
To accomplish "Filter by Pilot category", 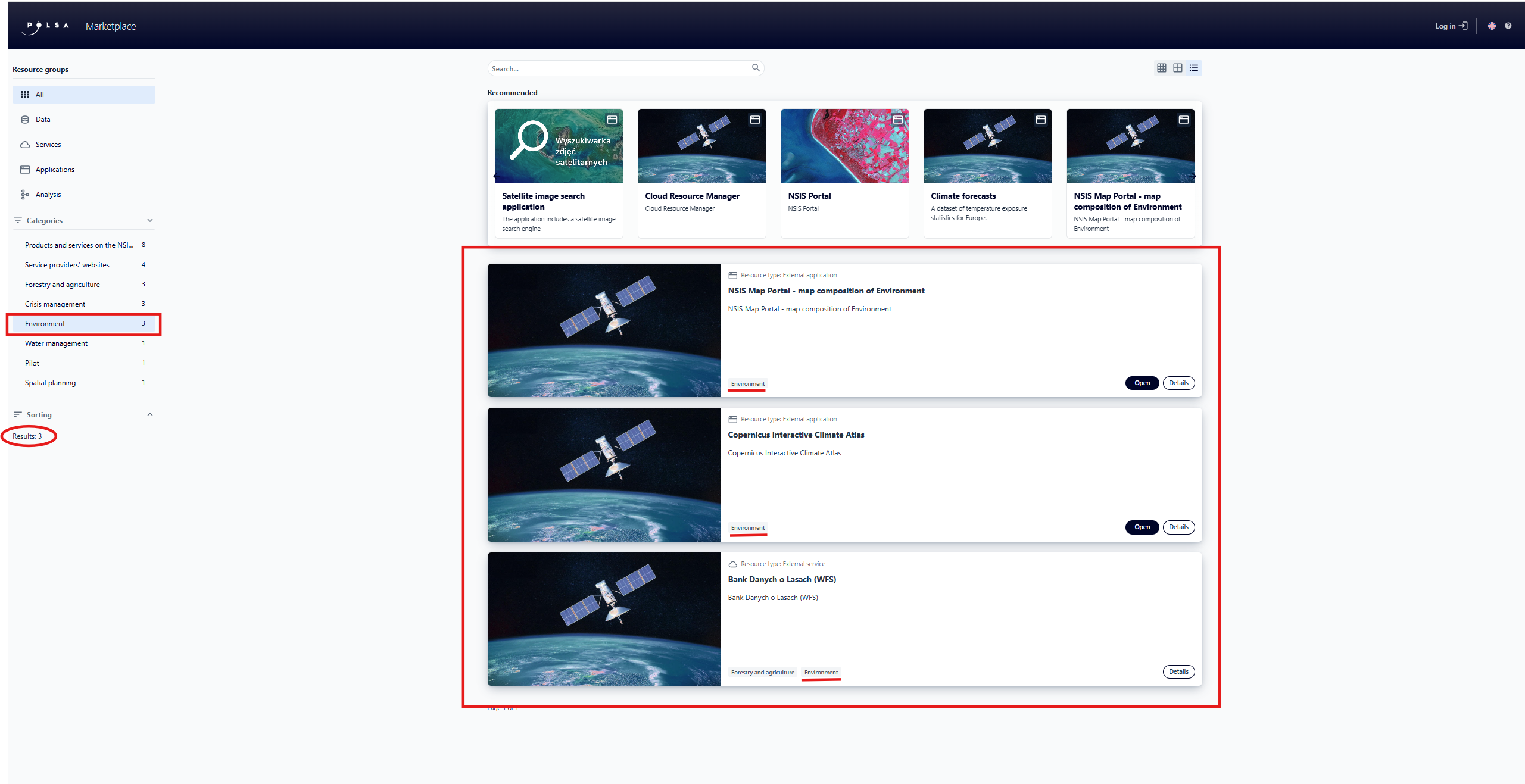I will (x=84, y=363).
